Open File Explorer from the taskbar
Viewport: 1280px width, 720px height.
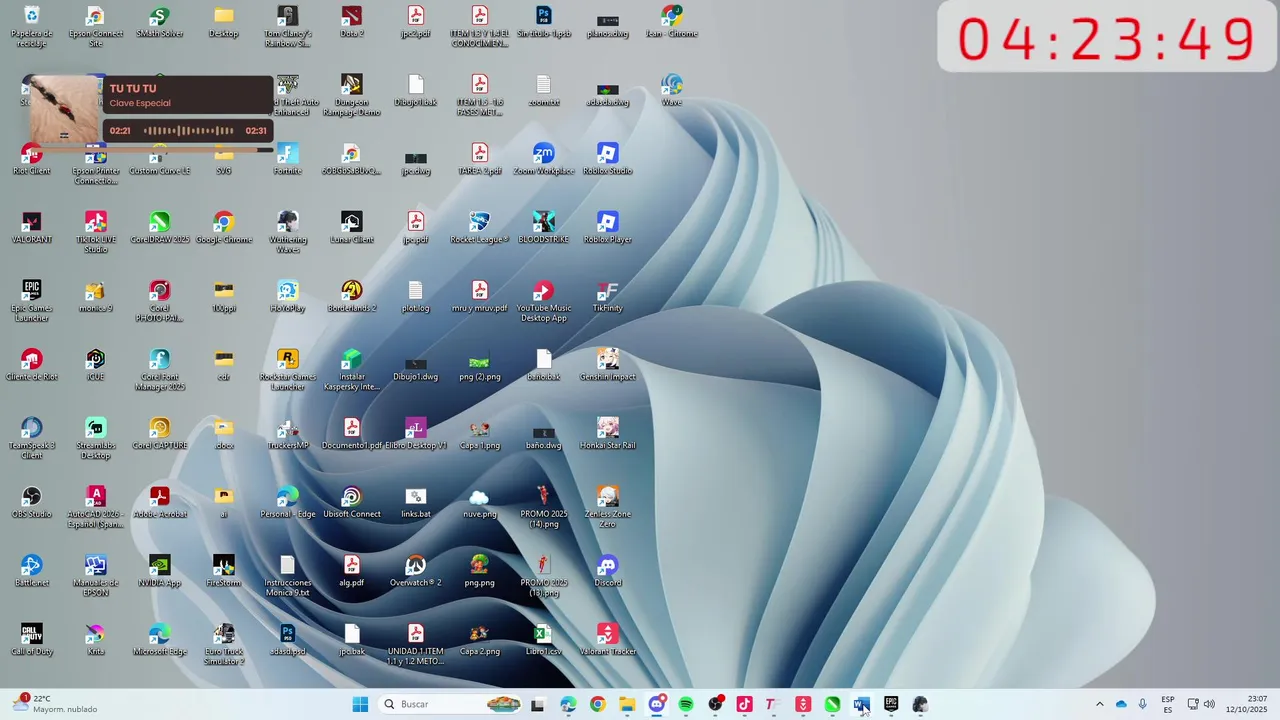click(x=627, y=704)
